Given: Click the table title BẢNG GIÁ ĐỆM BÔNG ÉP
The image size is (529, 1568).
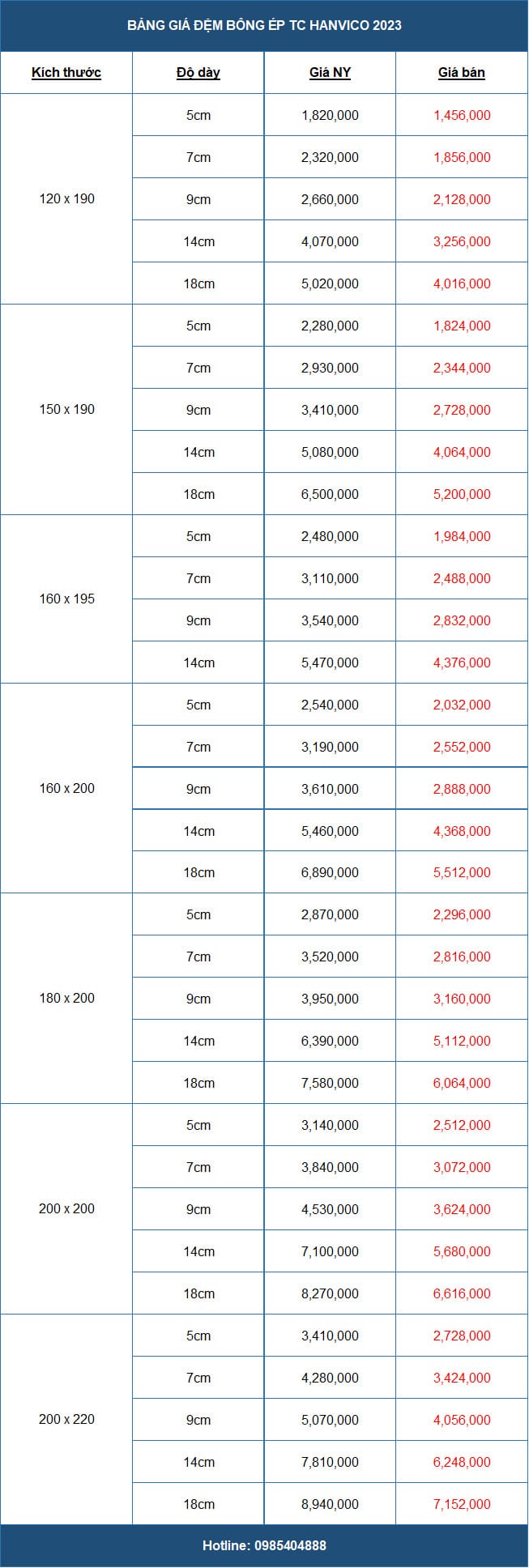Looking at the screenshot, I should click(264, 26).
